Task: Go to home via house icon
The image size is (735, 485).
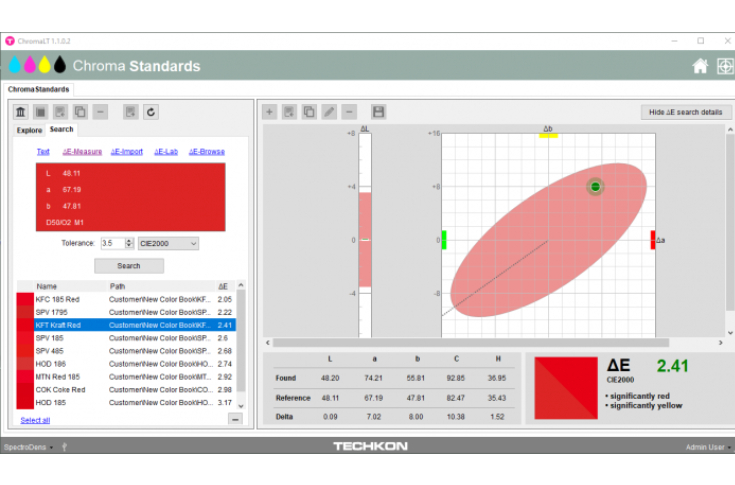Action: (x=700, y=66)
